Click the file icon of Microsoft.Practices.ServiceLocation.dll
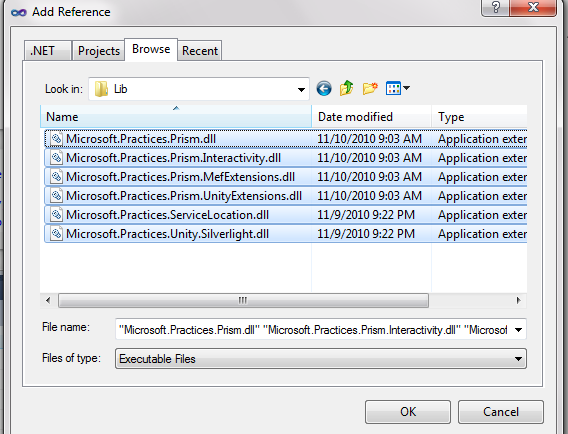568x434 pixels. pos(56,215)
